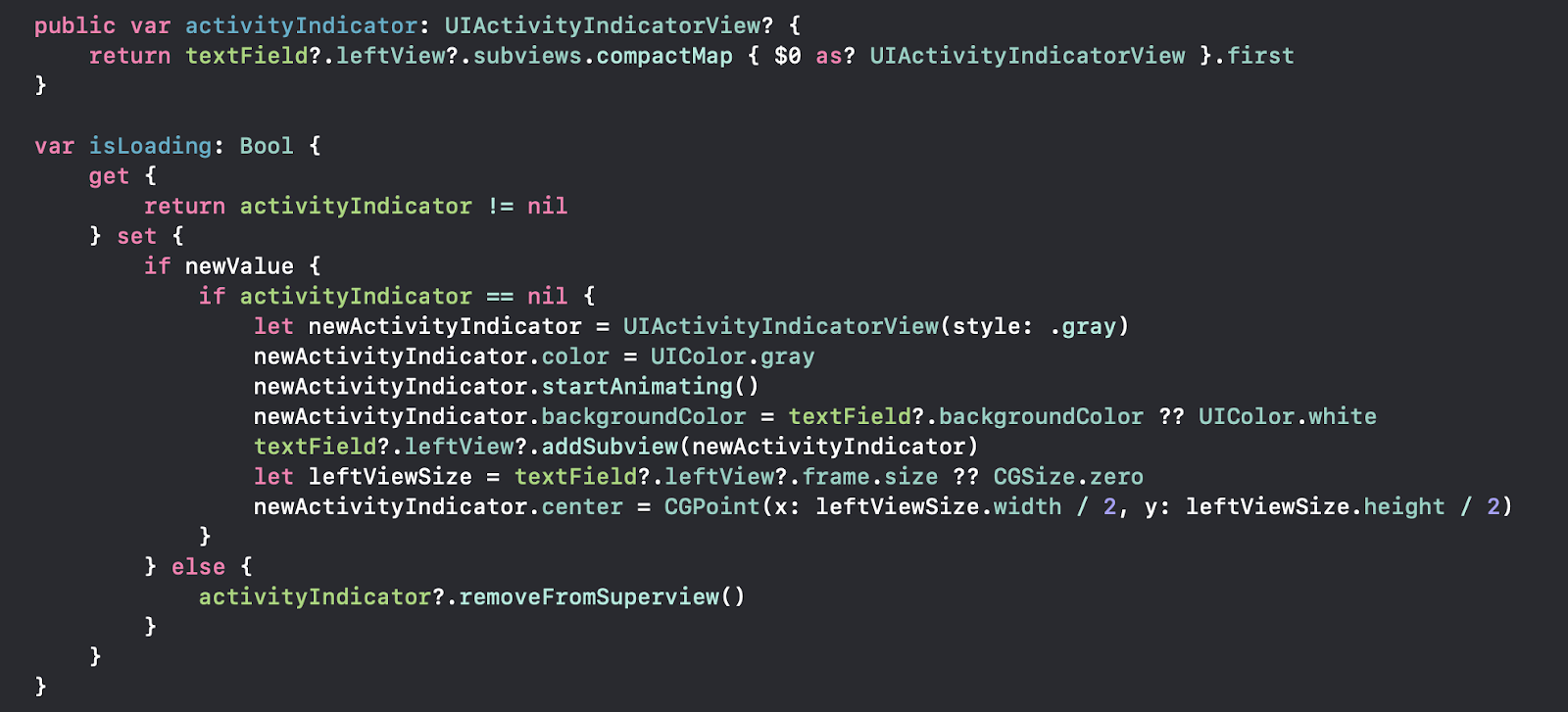Click the 'set' keyword
This screenshot has width=1568, height=712.
pyautogui.click(x=136, y=236)
